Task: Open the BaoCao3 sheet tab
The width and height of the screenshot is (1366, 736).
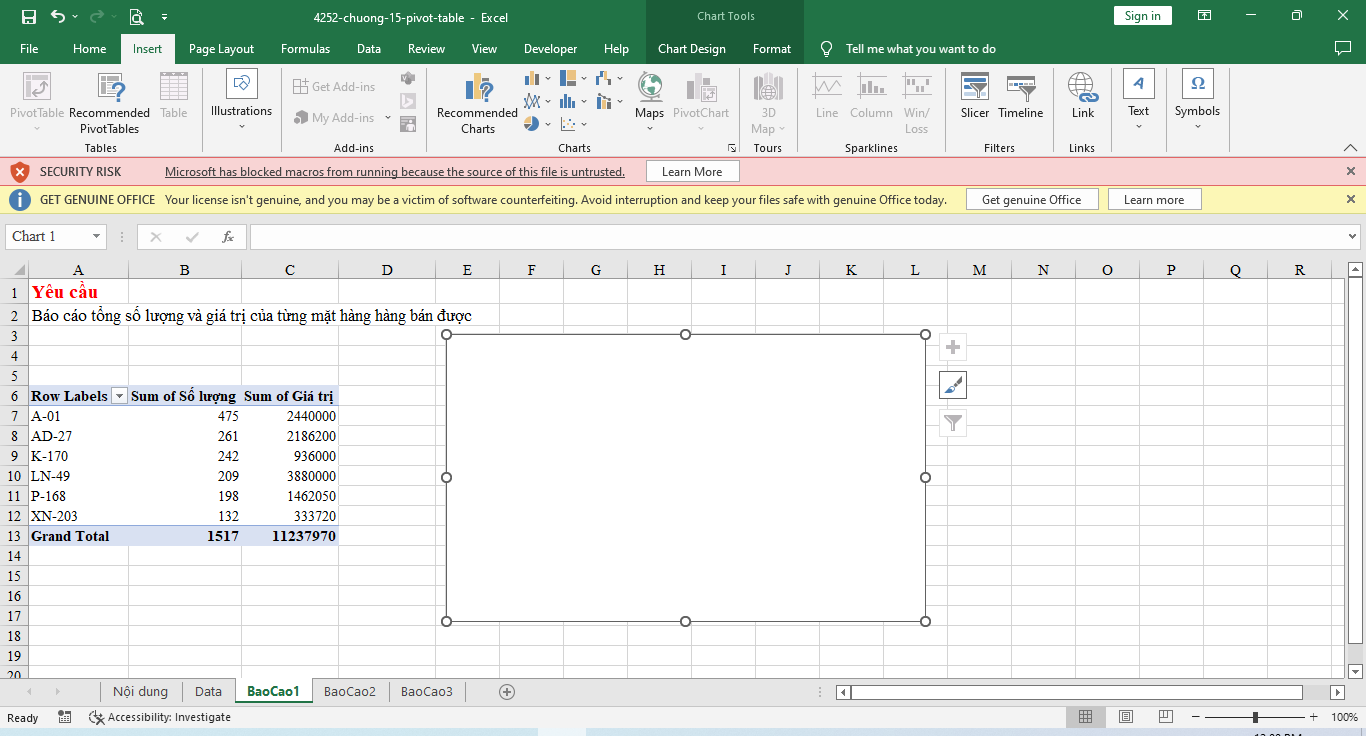Action: [427, 691]
